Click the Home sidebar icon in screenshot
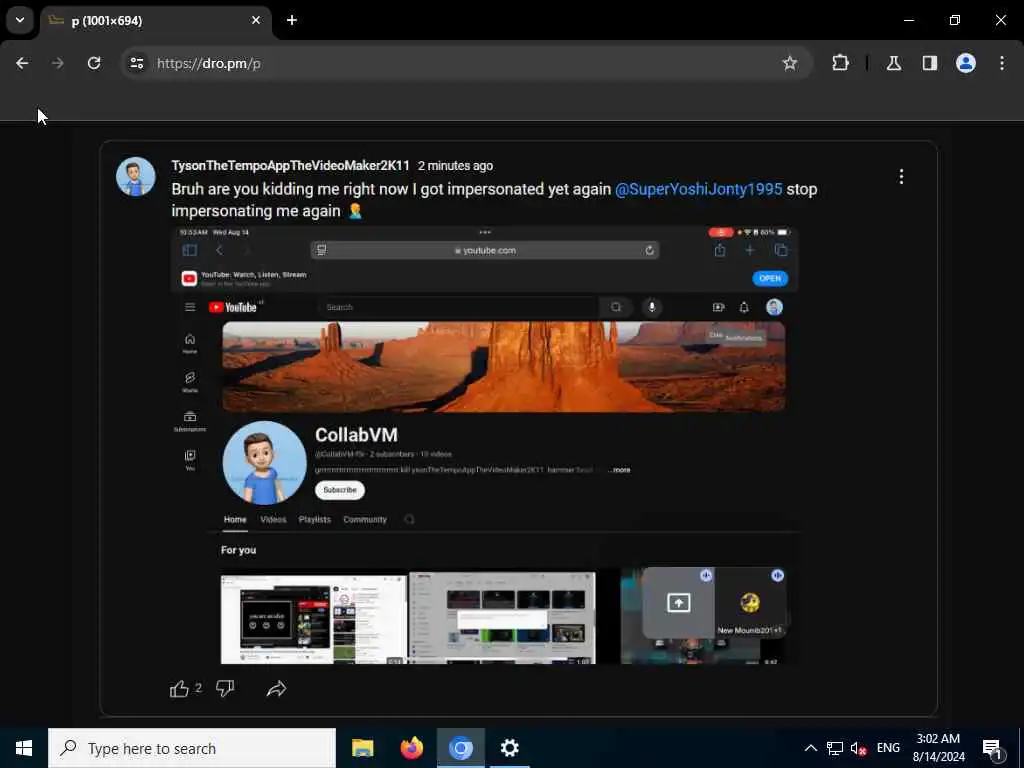Image resolution: width=1024 pixels, height=768 pixels. [x=190, y=343]
